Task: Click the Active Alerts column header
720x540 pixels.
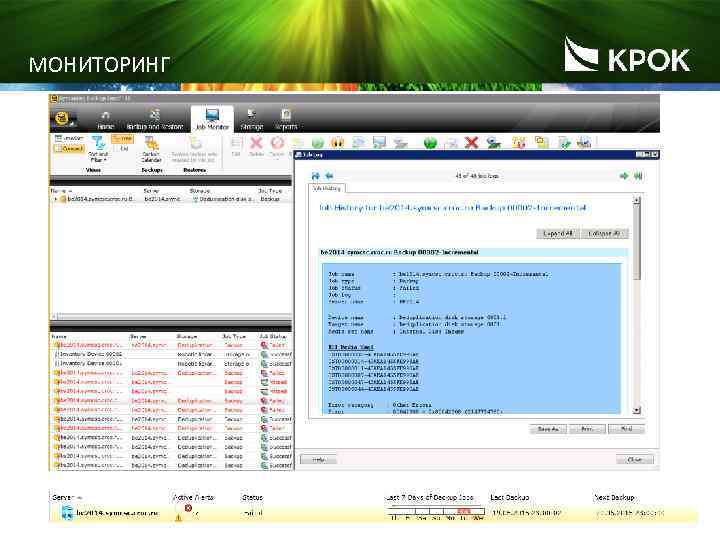Action: (x=193, y=497)
